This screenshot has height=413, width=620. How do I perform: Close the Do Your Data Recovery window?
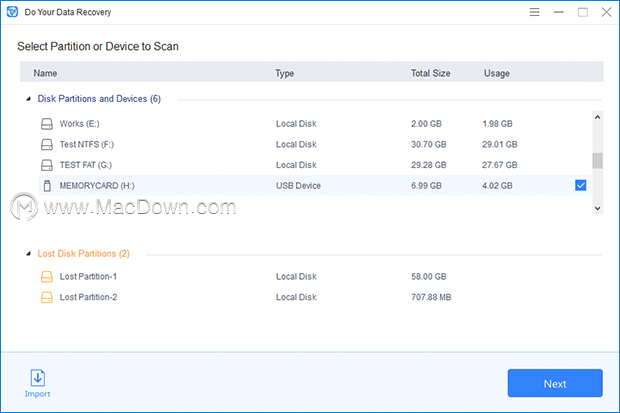pyautogui.click(x=606, y=12)
